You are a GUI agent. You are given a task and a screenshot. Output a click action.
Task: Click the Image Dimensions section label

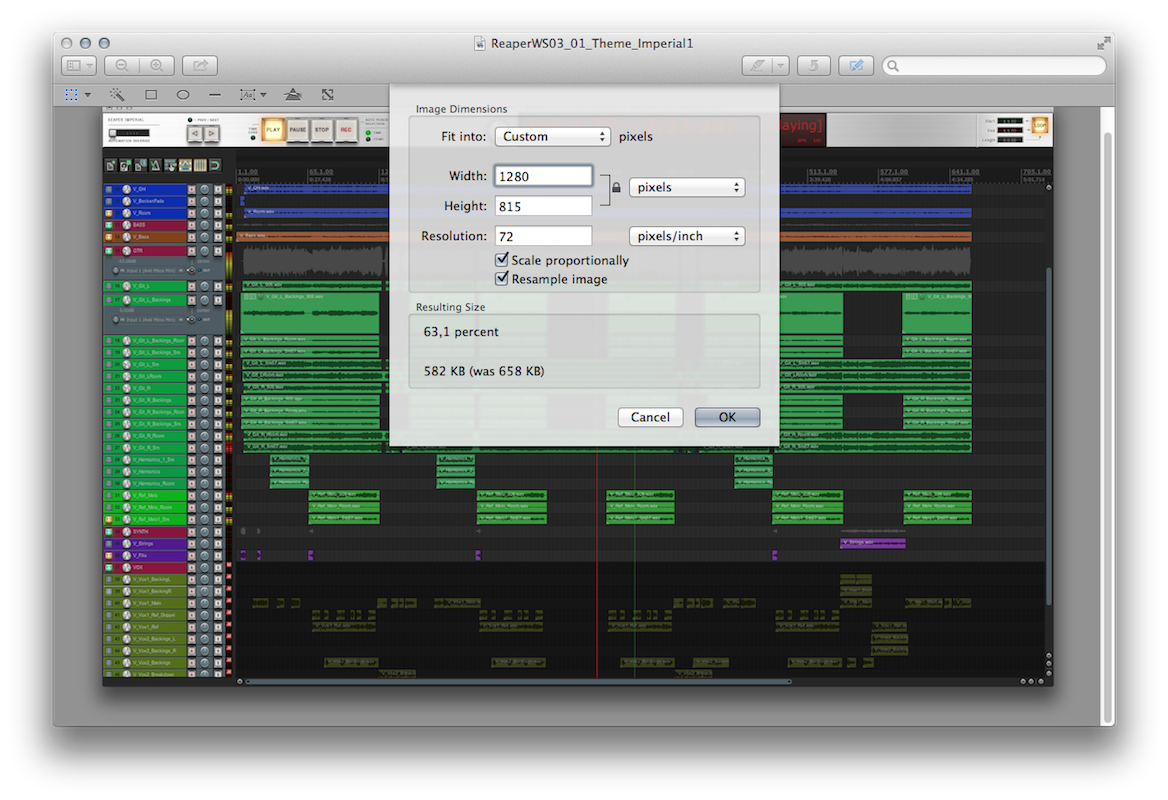[x=461, y=109]
